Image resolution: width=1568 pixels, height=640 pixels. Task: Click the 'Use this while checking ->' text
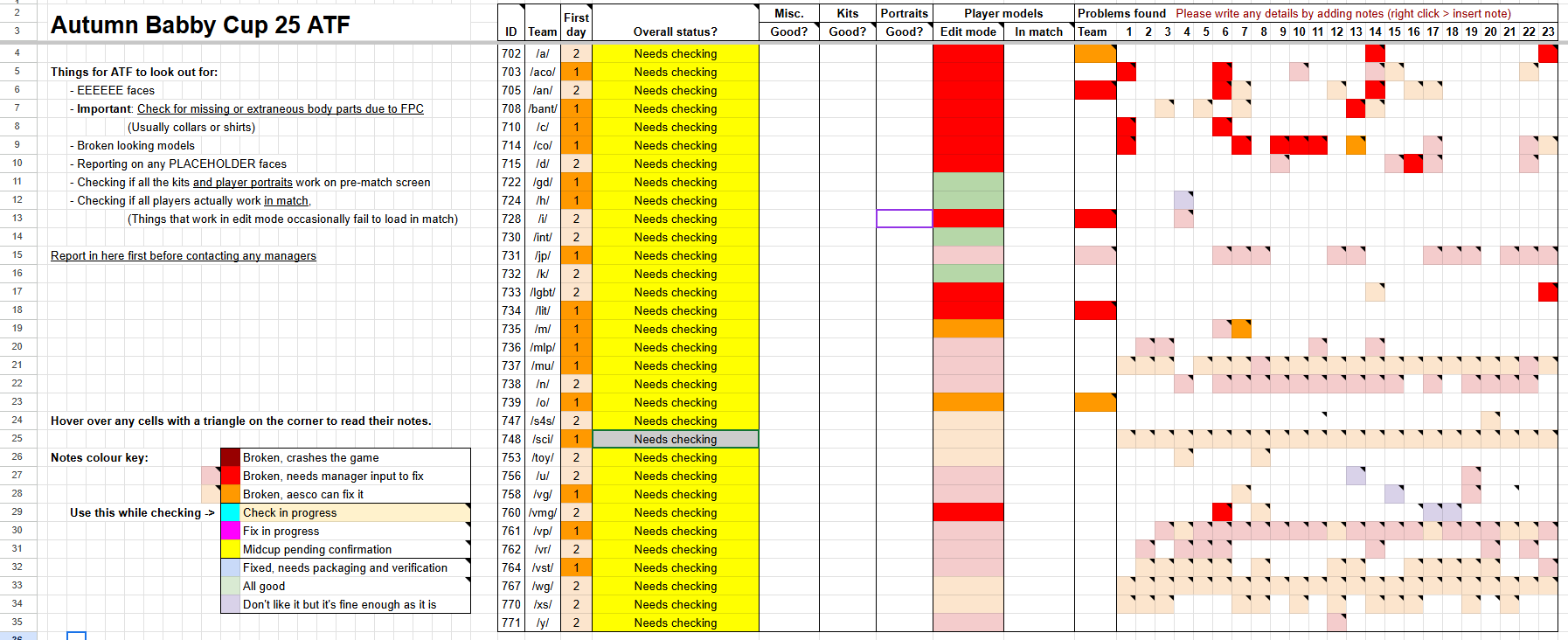(142, 512)
